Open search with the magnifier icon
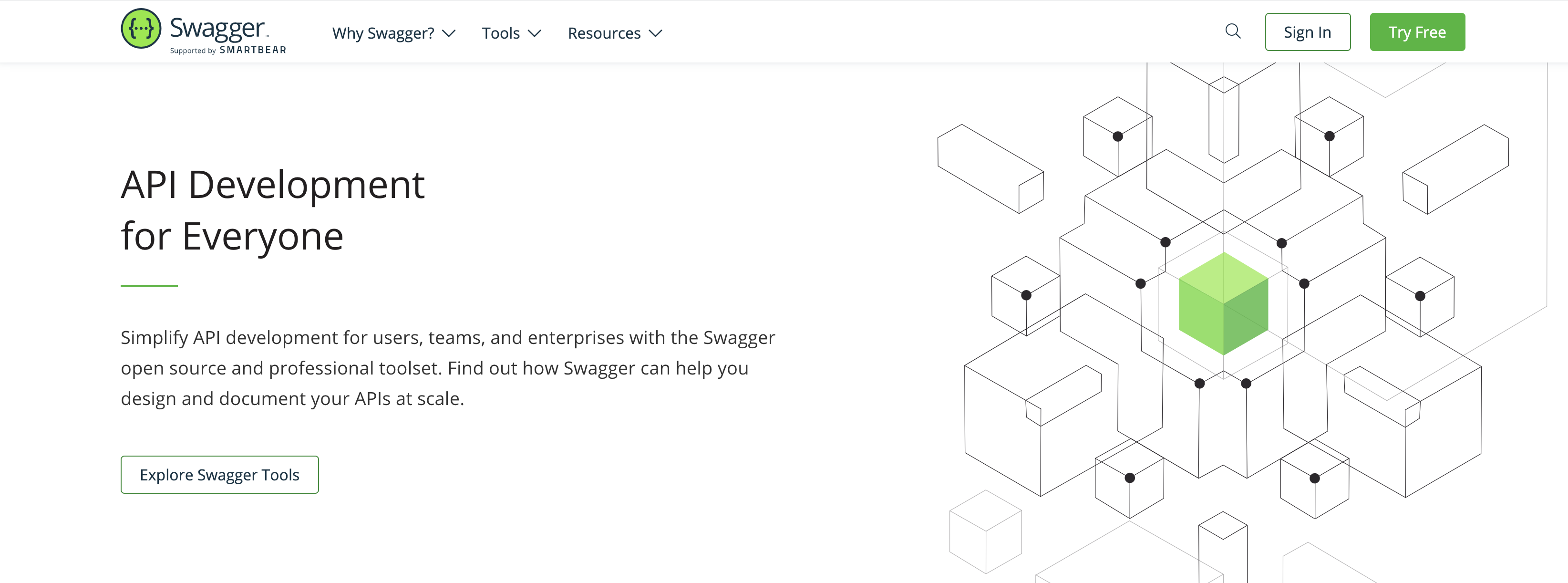 (1233, 31)
